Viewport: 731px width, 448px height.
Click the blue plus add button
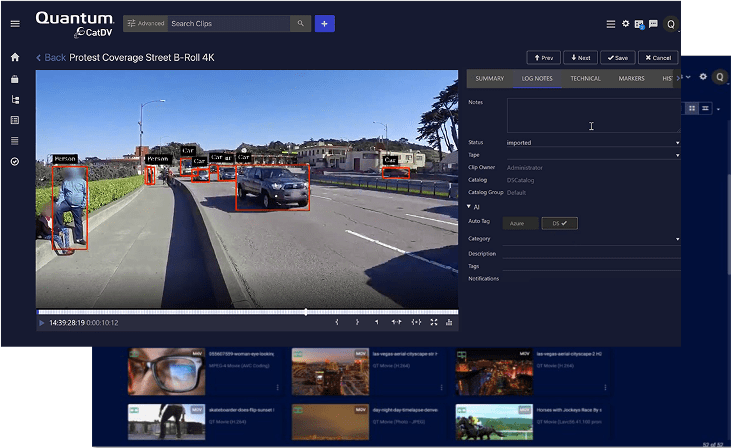[x=324, y=23]
